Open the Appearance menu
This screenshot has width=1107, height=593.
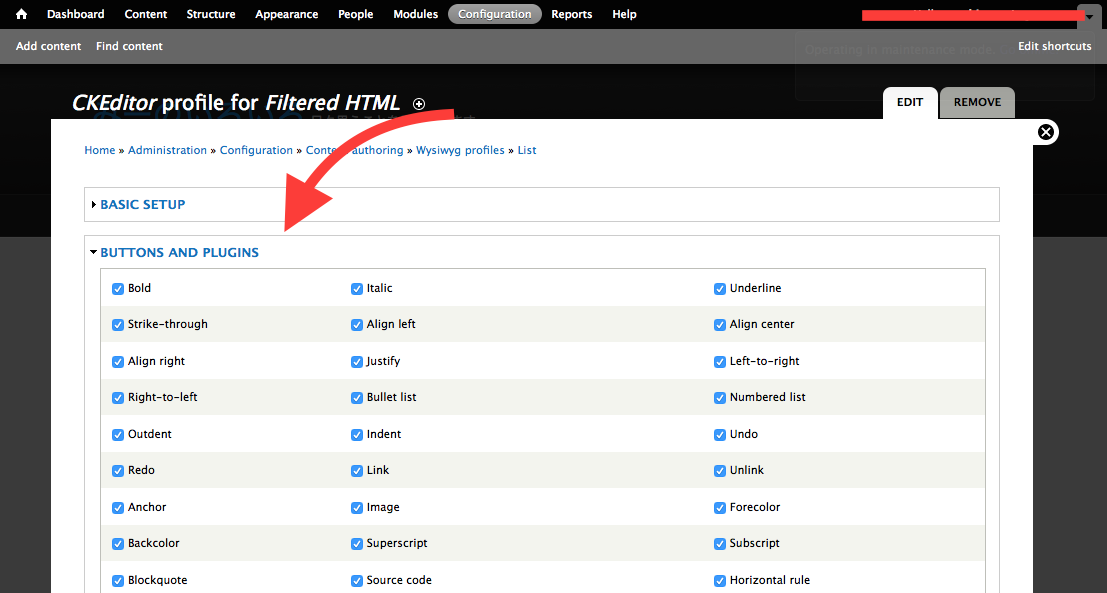287,14
